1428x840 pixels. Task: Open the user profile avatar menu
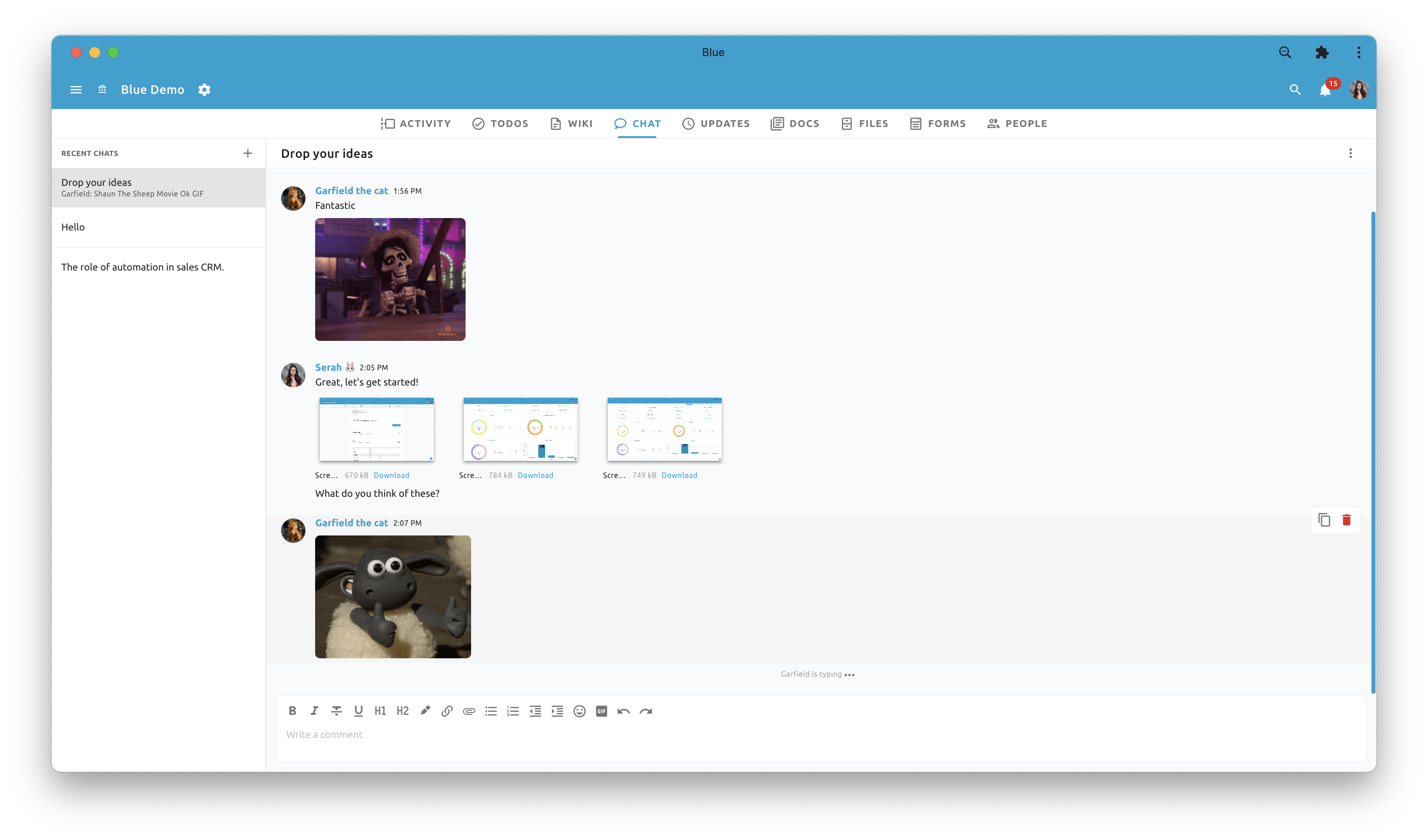1359,90
